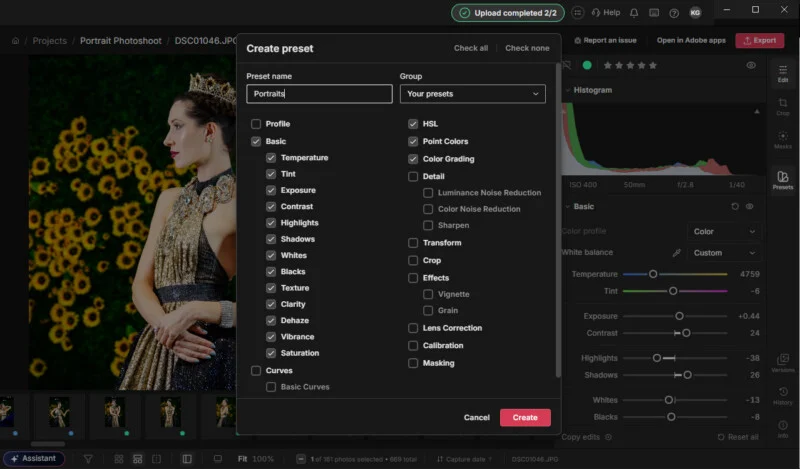Click the task list icon beside upload status
This screenshot has width=800, height=469.
(577, 13)
